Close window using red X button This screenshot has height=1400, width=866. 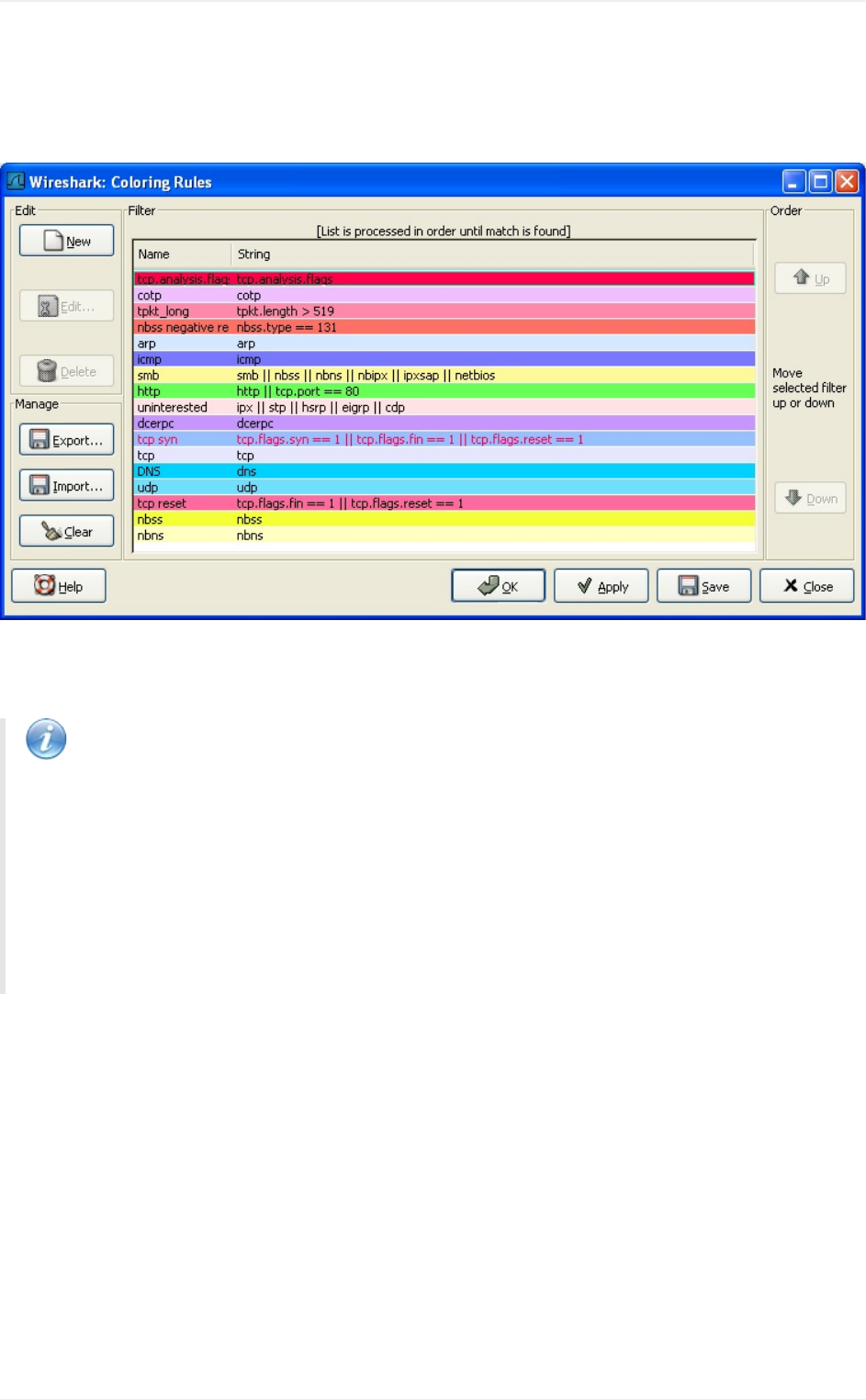click(847, 181)
